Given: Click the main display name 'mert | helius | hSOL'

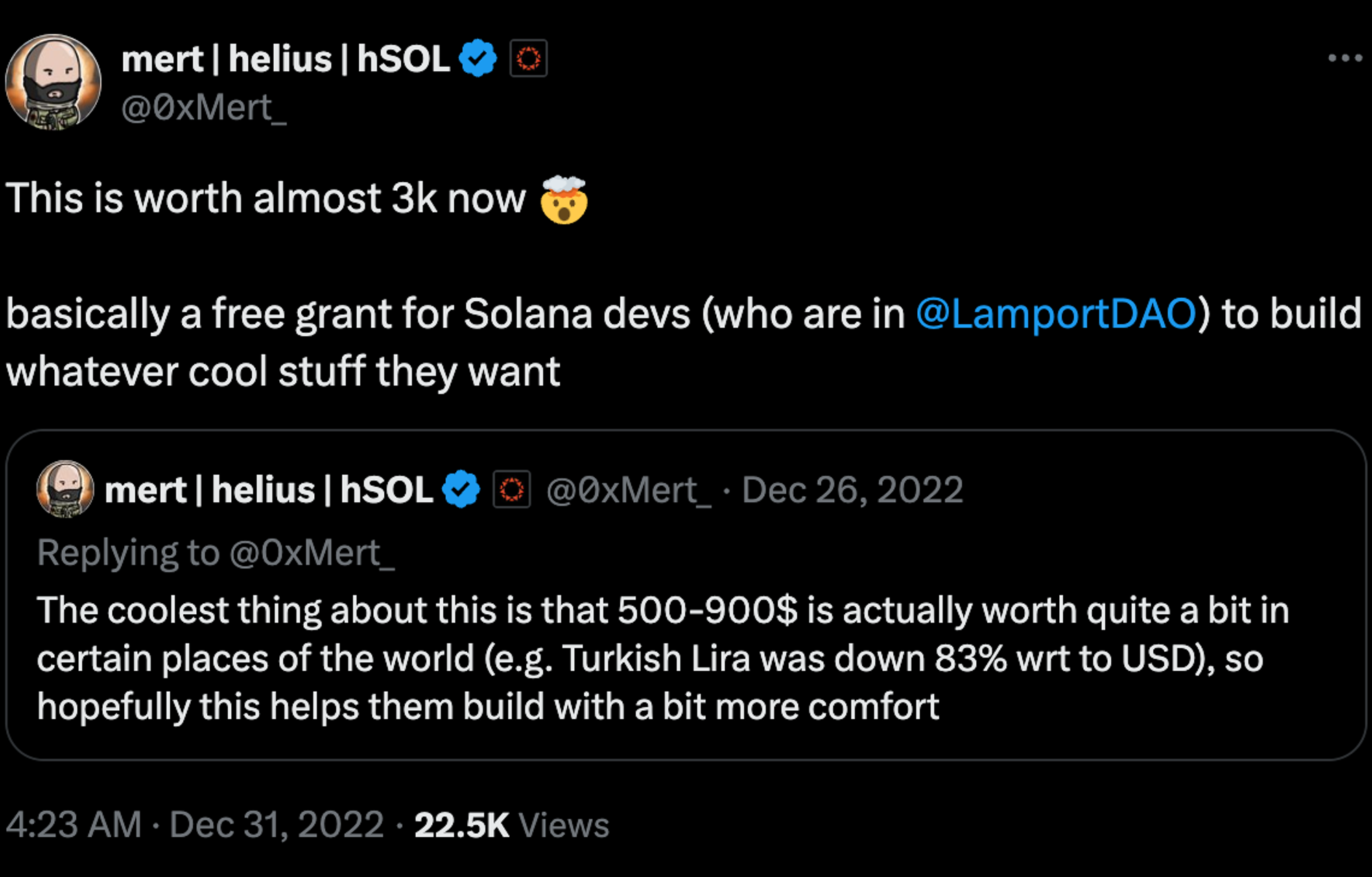Looking at the screenshot, I should click(x=285, y=59).
